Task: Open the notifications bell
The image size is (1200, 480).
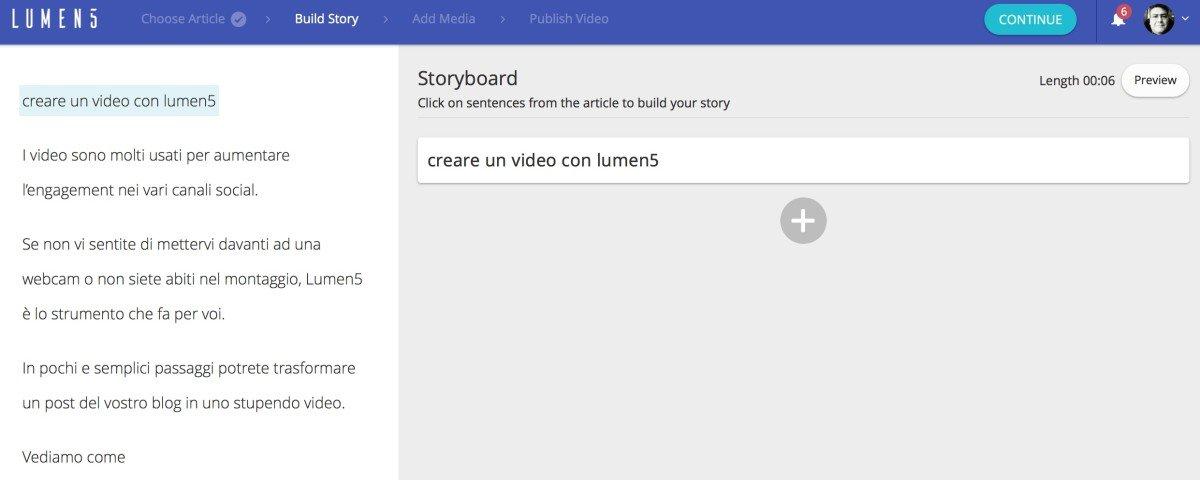Action: click(x=1119, y=19)
